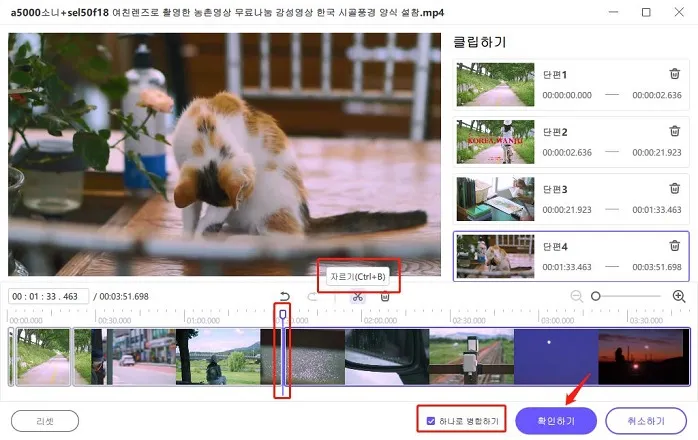Click the sunset frame in timeline

point(643,357)
